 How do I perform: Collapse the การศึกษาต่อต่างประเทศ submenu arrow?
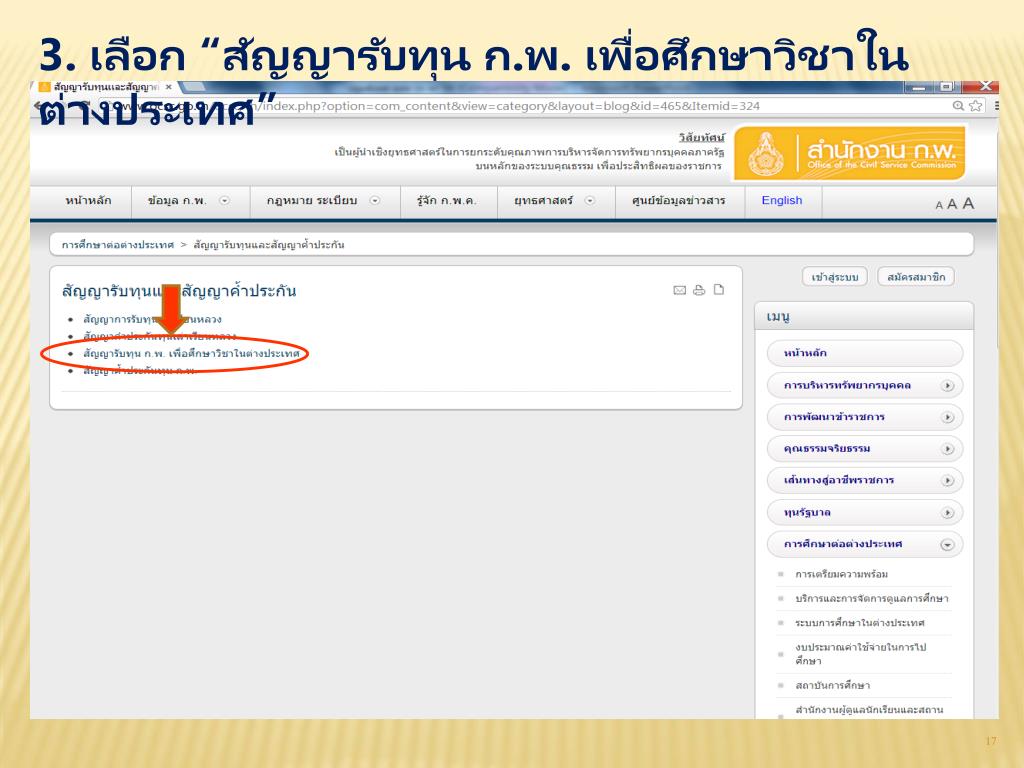click(947, 545)
